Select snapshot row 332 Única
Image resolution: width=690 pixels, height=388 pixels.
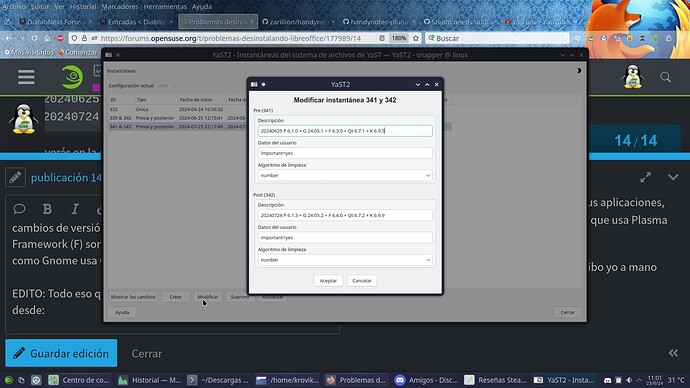pyautogui.click(x=279, y=109)
